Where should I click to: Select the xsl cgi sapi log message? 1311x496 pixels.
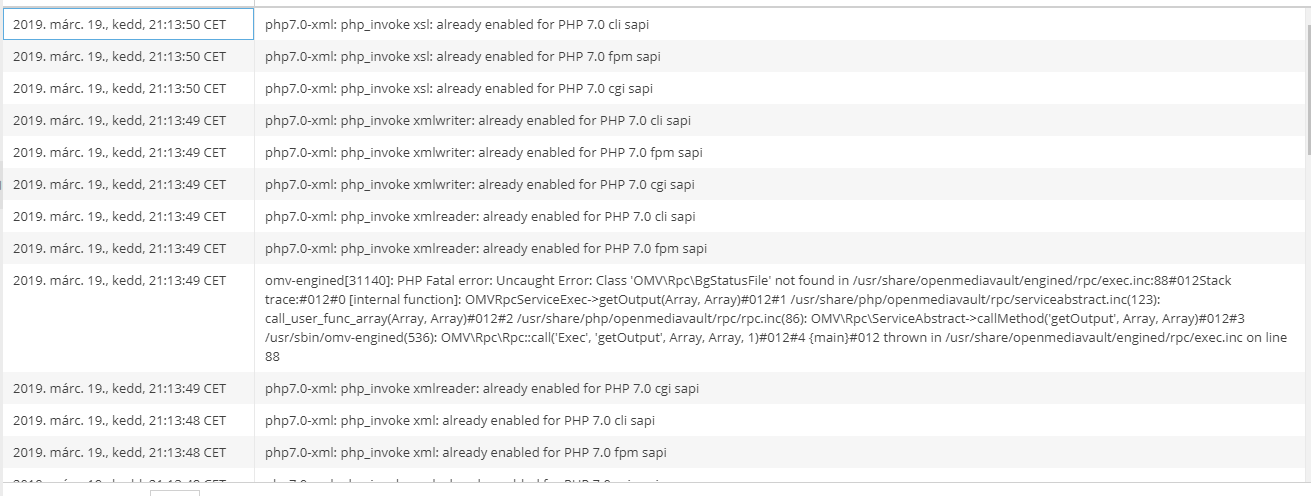click(459, 88)
